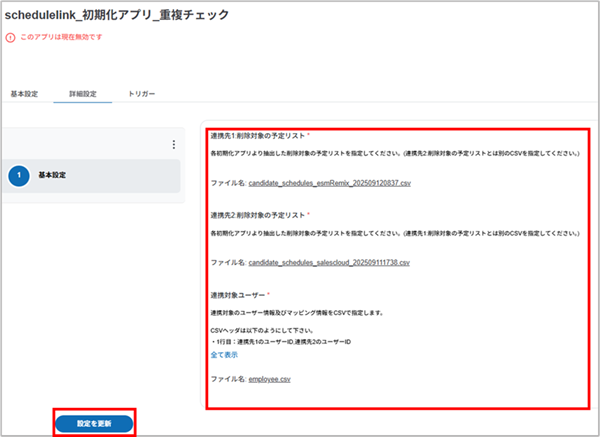
Task: Expand description with 全て表示
Action: coord(225,354)
